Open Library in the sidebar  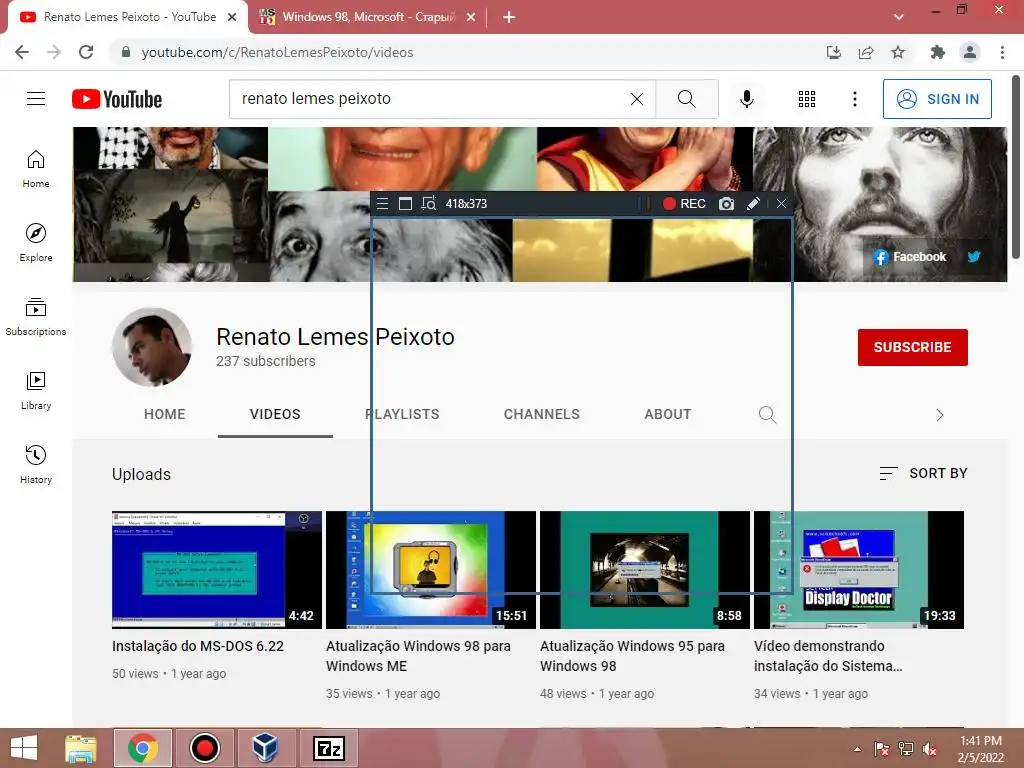[36, 391]
